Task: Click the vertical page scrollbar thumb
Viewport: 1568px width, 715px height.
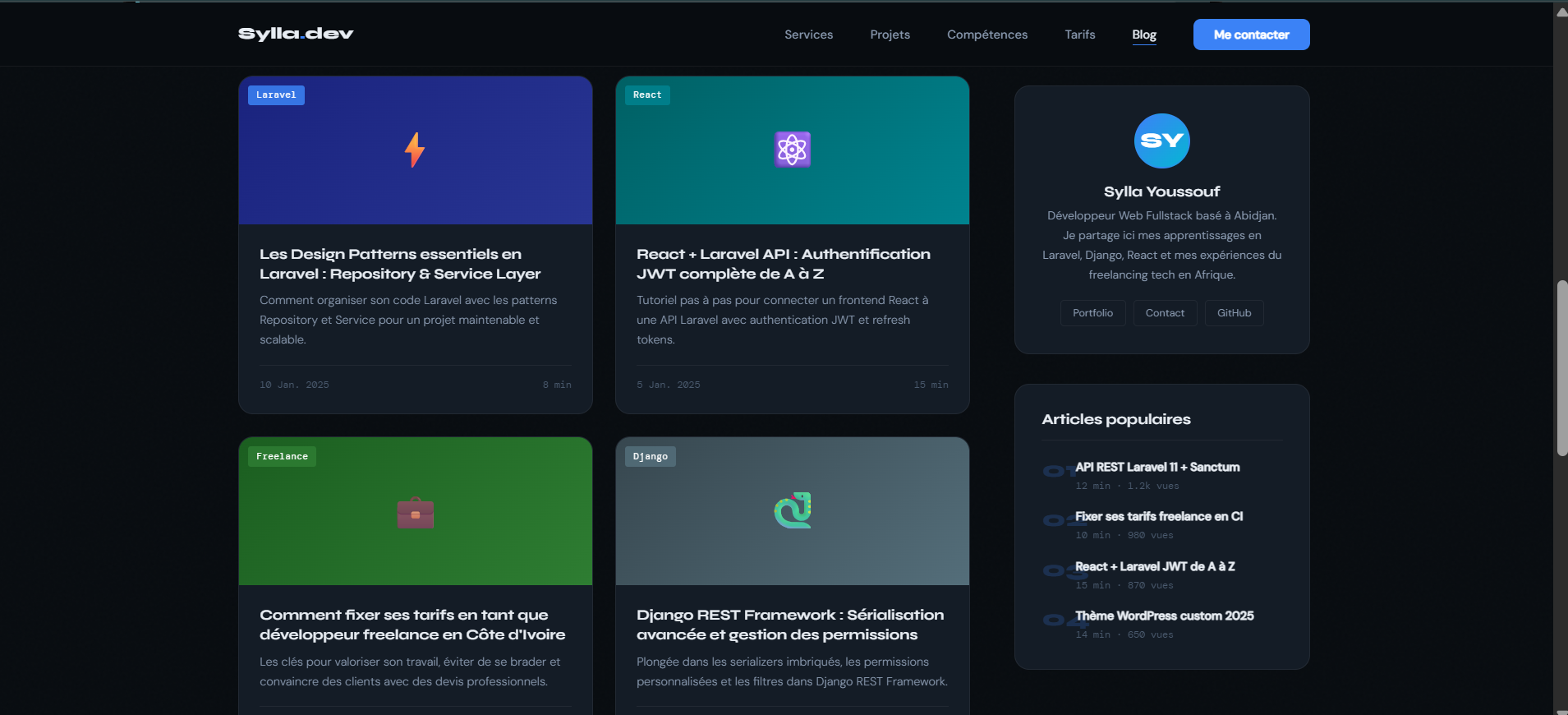Action: click(1561, 368)
